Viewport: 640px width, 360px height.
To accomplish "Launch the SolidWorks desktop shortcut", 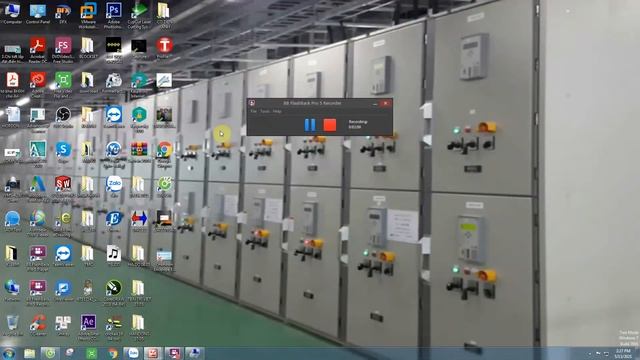I will click(x=63, y=188).
